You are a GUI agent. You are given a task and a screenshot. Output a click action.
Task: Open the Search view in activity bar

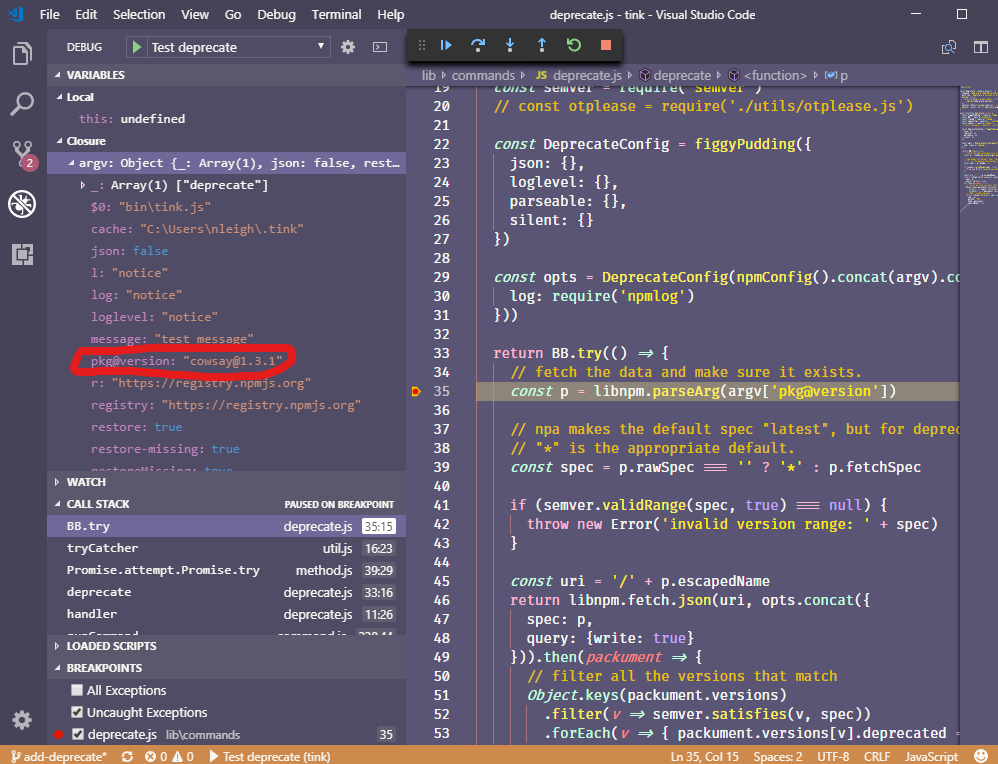point(22,103)
